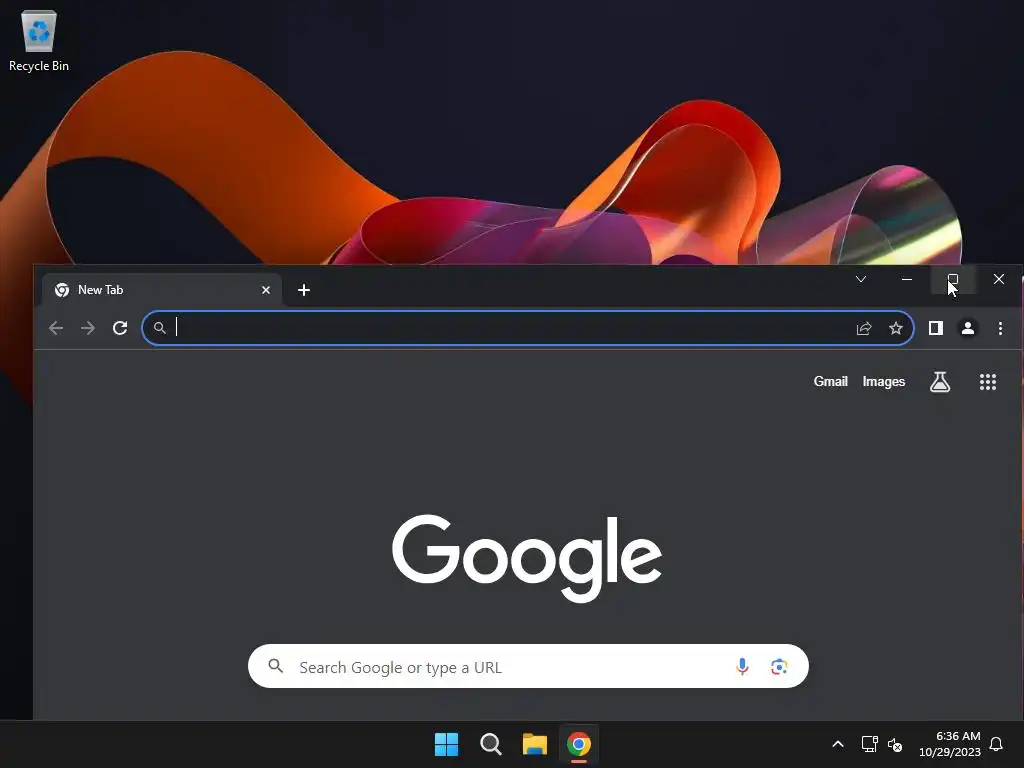The height and width of the screenshot is (768, 1024).
Task: Open a new tab with plus button
Action: tap(304, 290)
